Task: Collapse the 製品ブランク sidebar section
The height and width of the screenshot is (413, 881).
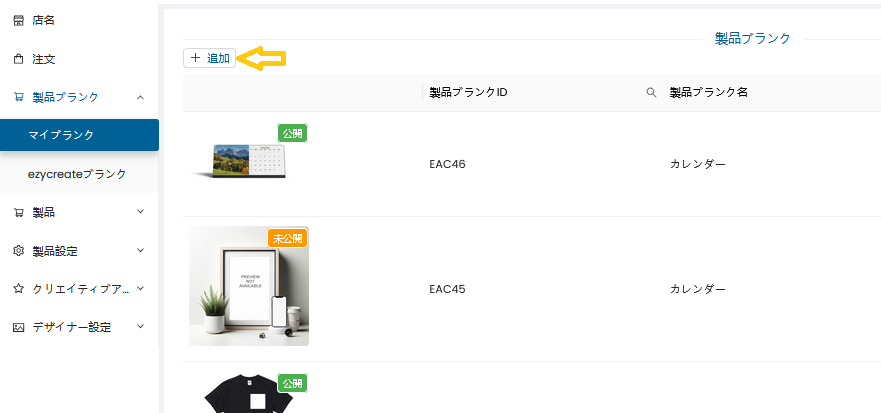Action: click(140, 97)
